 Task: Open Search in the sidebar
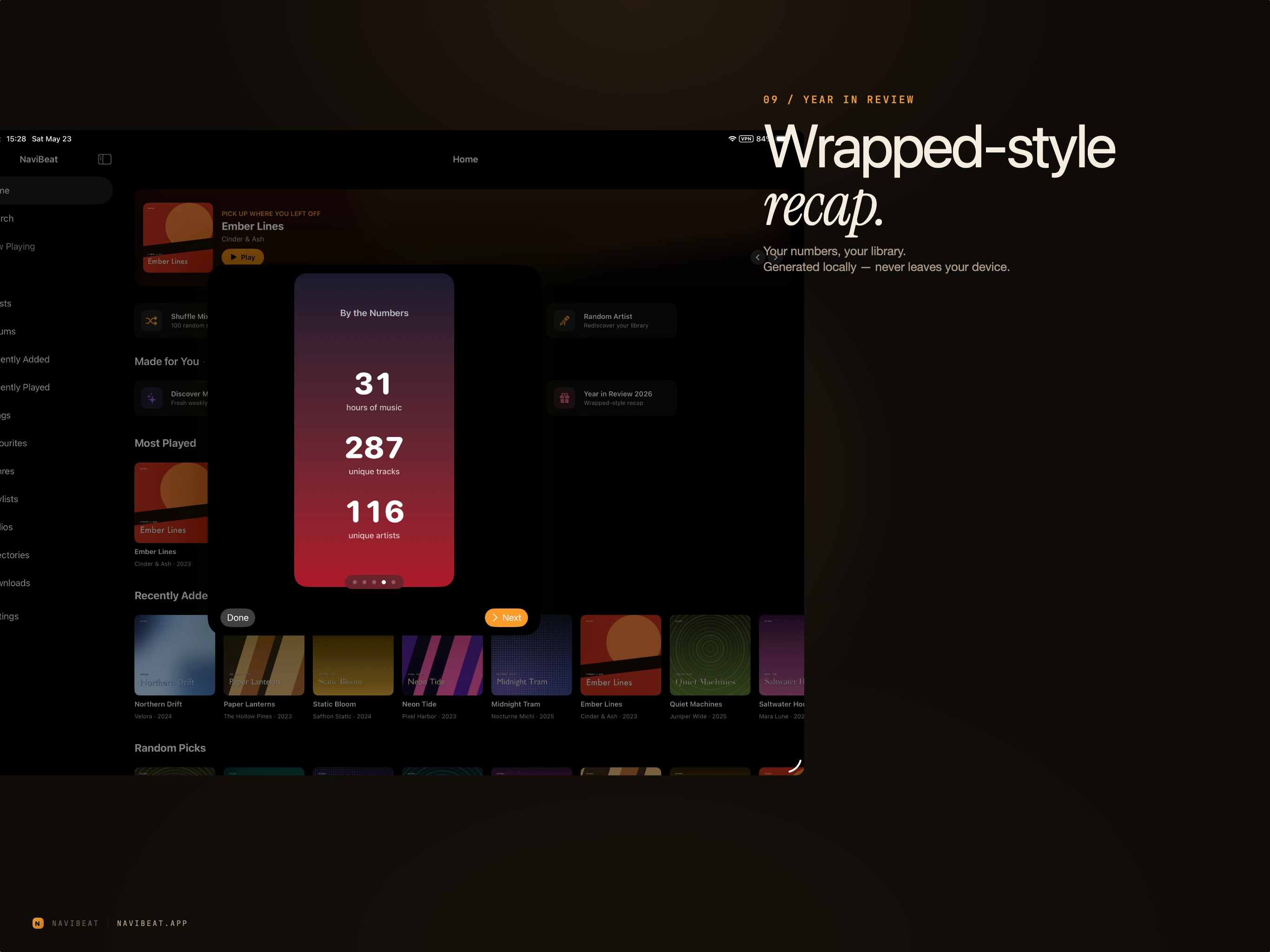click(56, 218)
